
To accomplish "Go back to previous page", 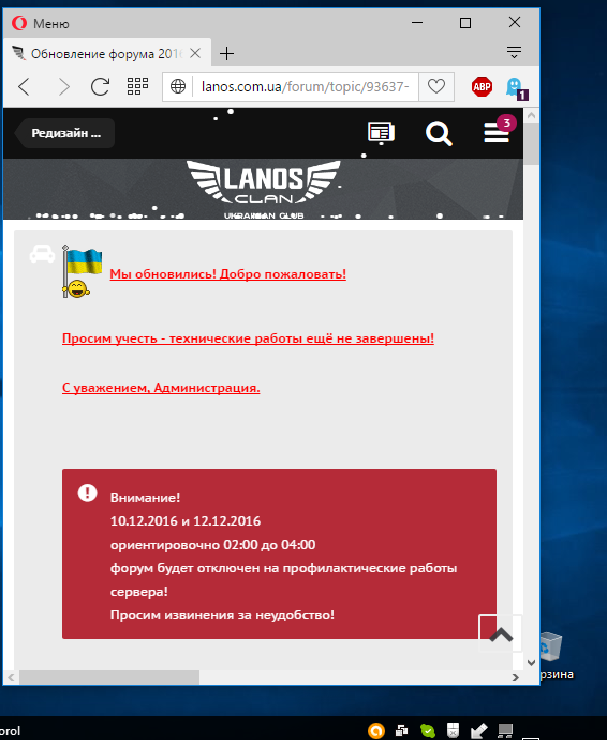I will pos(25,87).
